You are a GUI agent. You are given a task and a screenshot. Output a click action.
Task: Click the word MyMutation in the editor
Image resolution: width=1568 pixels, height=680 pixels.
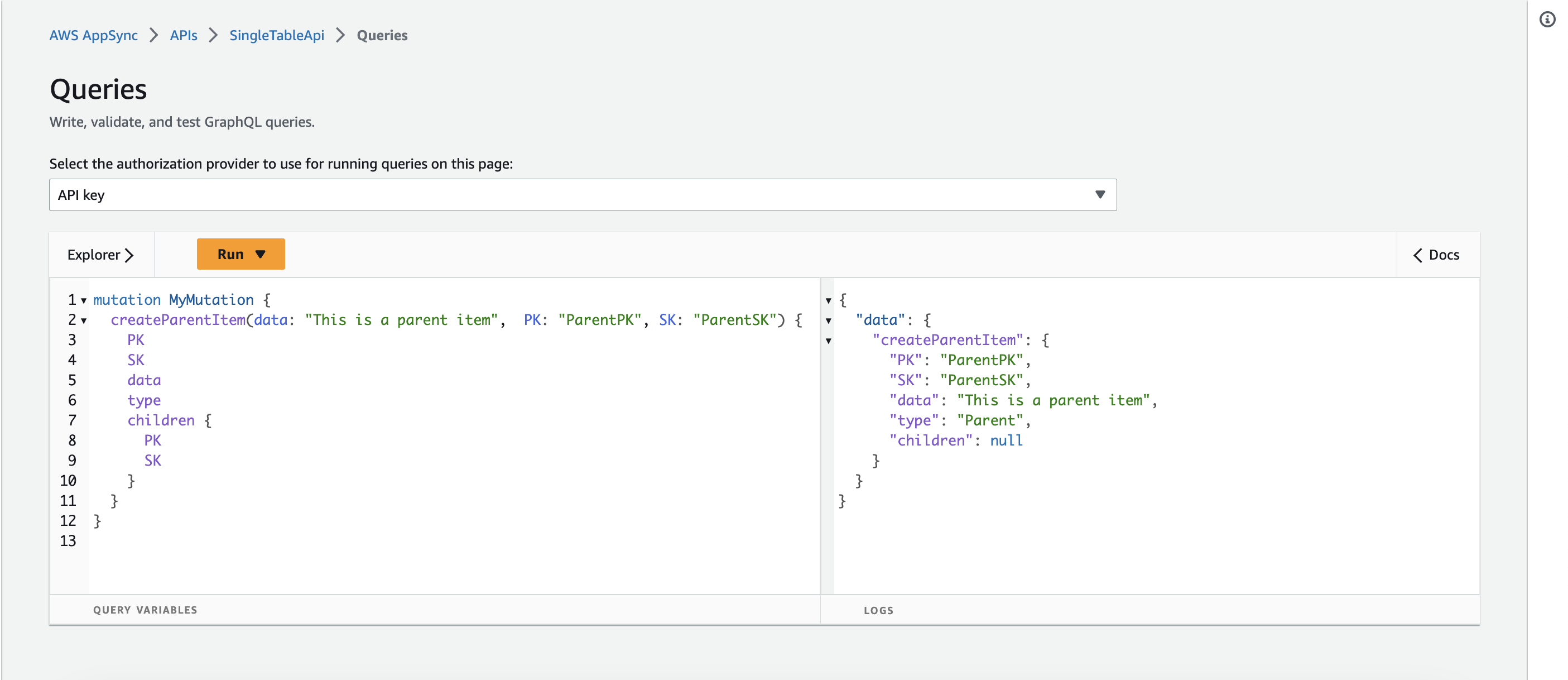[211, 300]
